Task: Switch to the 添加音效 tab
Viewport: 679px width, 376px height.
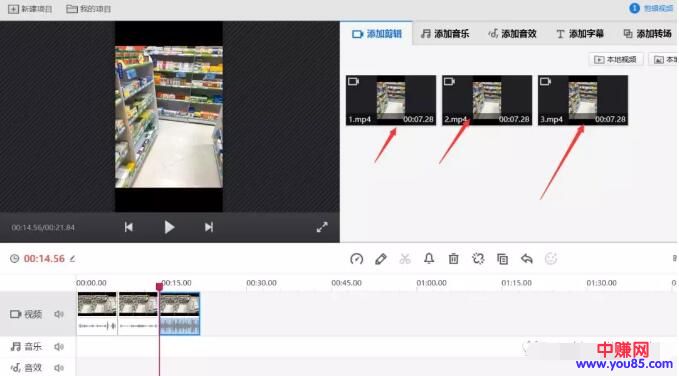Action: coord(512,34)
